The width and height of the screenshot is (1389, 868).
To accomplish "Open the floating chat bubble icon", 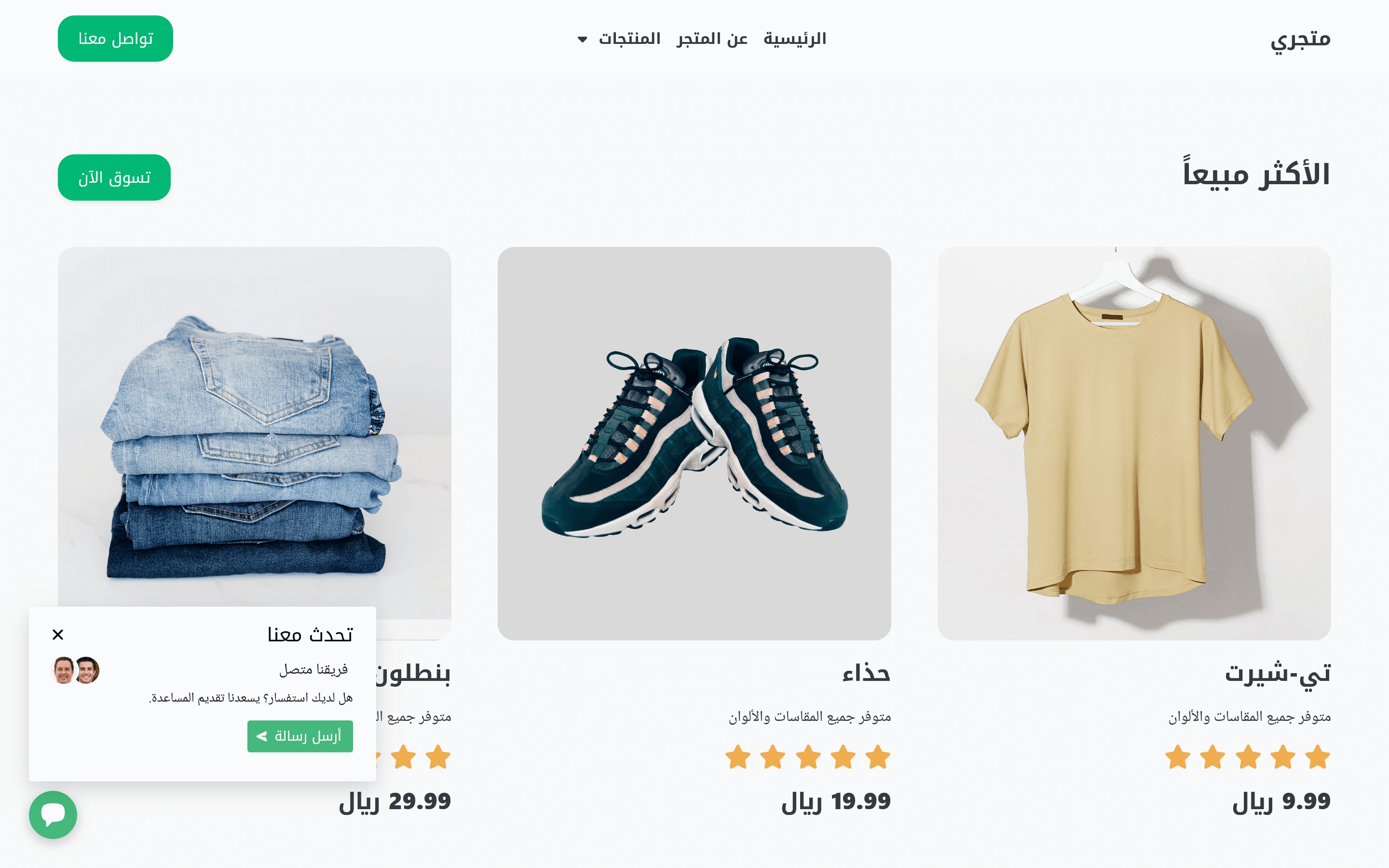I will (x=53, y=814).
